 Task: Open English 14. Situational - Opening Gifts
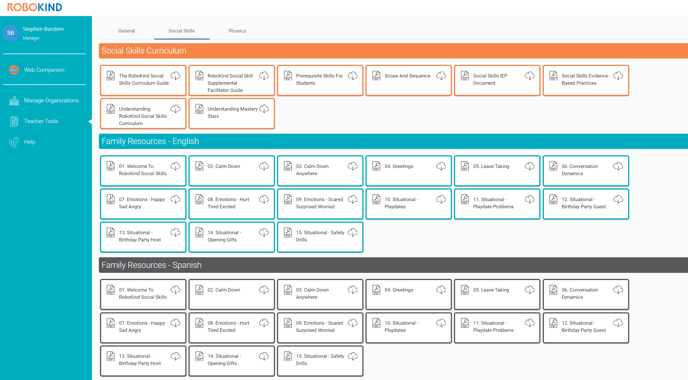point(232,237)
